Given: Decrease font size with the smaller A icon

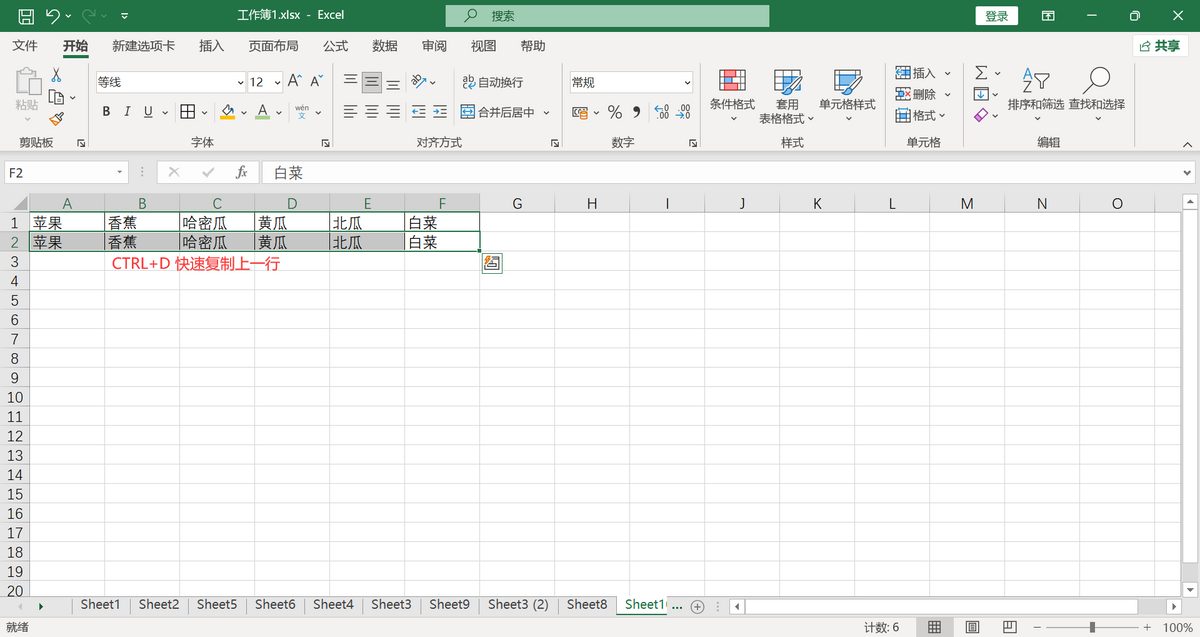Looking at the screenshot, I should point(316,82).
